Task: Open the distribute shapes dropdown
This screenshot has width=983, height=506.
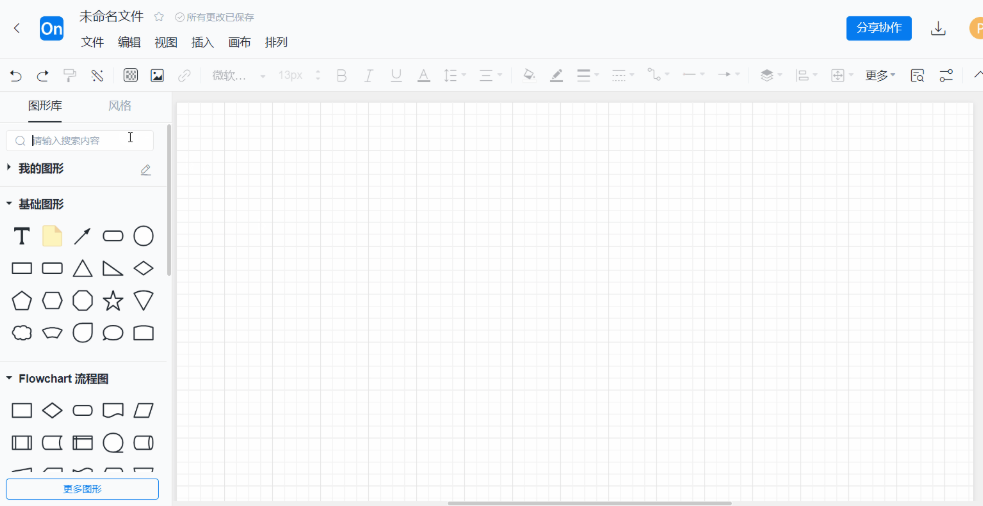Action: [x=842, y=76]
